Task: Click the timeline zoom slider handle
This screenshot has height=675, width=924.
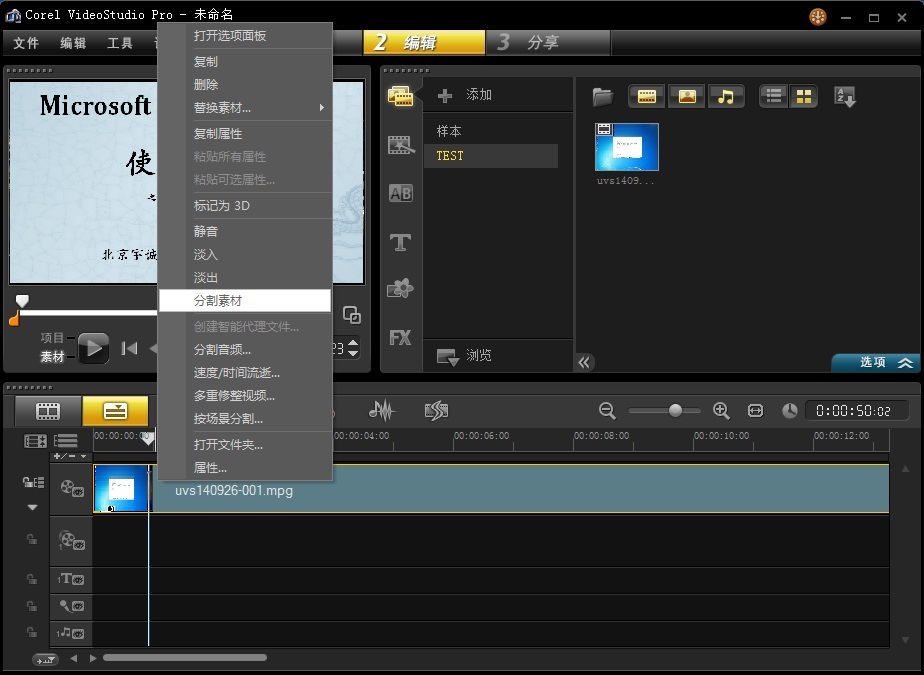Action: (x=675, y=410)
